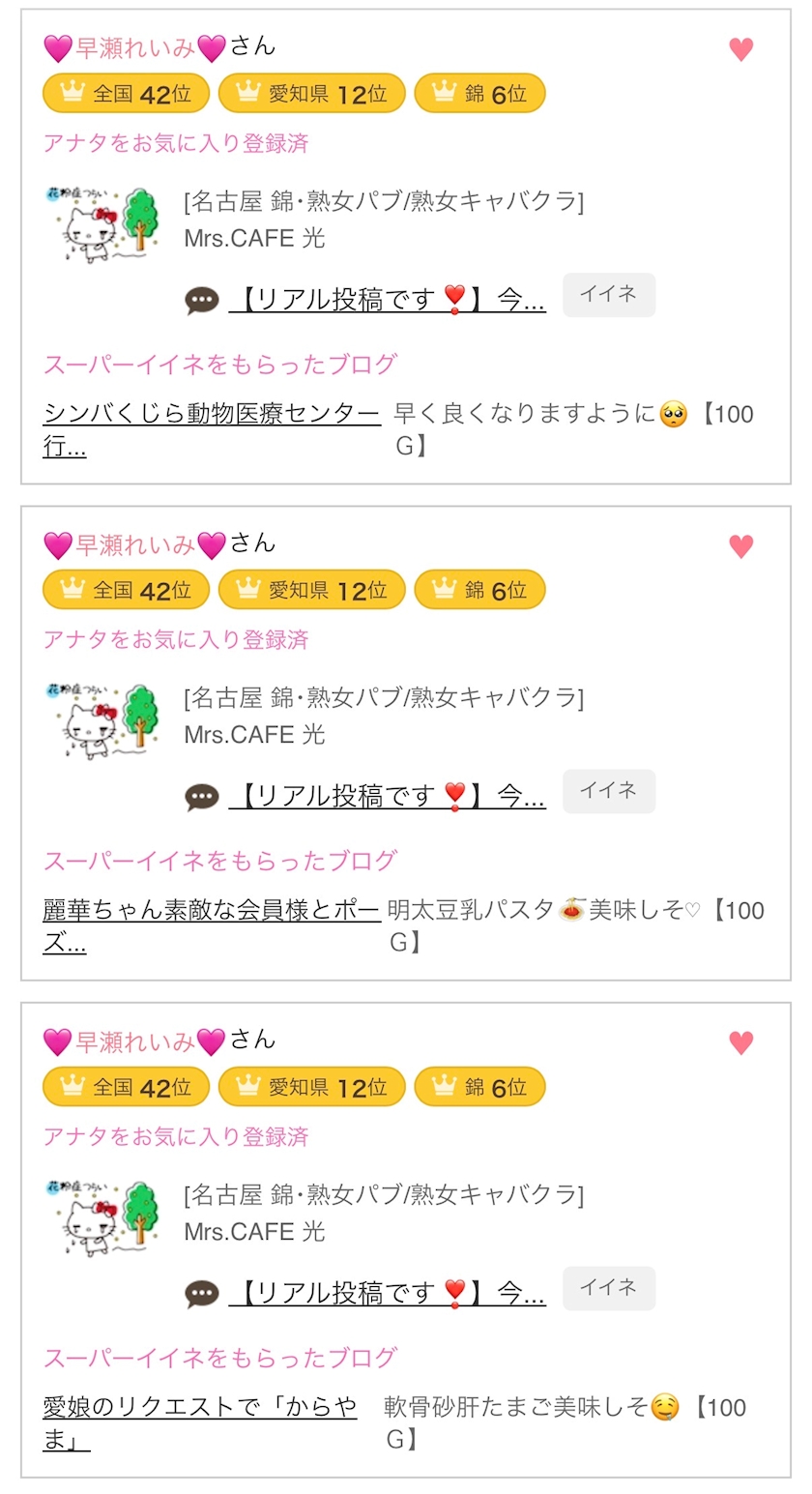Screen dimensions: 812x1494
Task: Click the 愛知県 12位 crown badge in the シンバくじら card
Action: (311, 94)
